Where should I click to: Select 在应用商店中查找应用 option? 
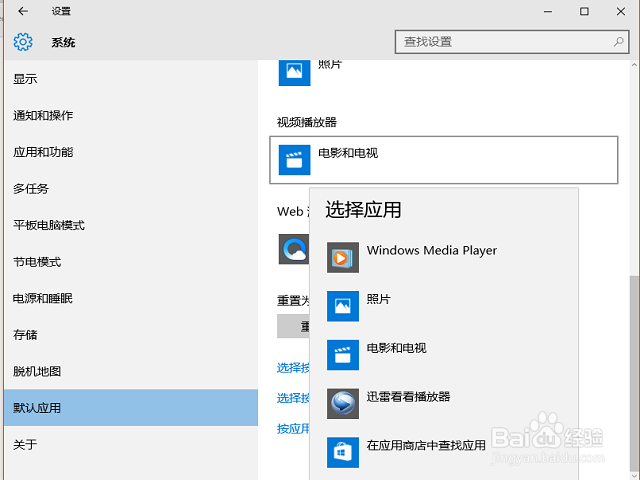(426, 445)
